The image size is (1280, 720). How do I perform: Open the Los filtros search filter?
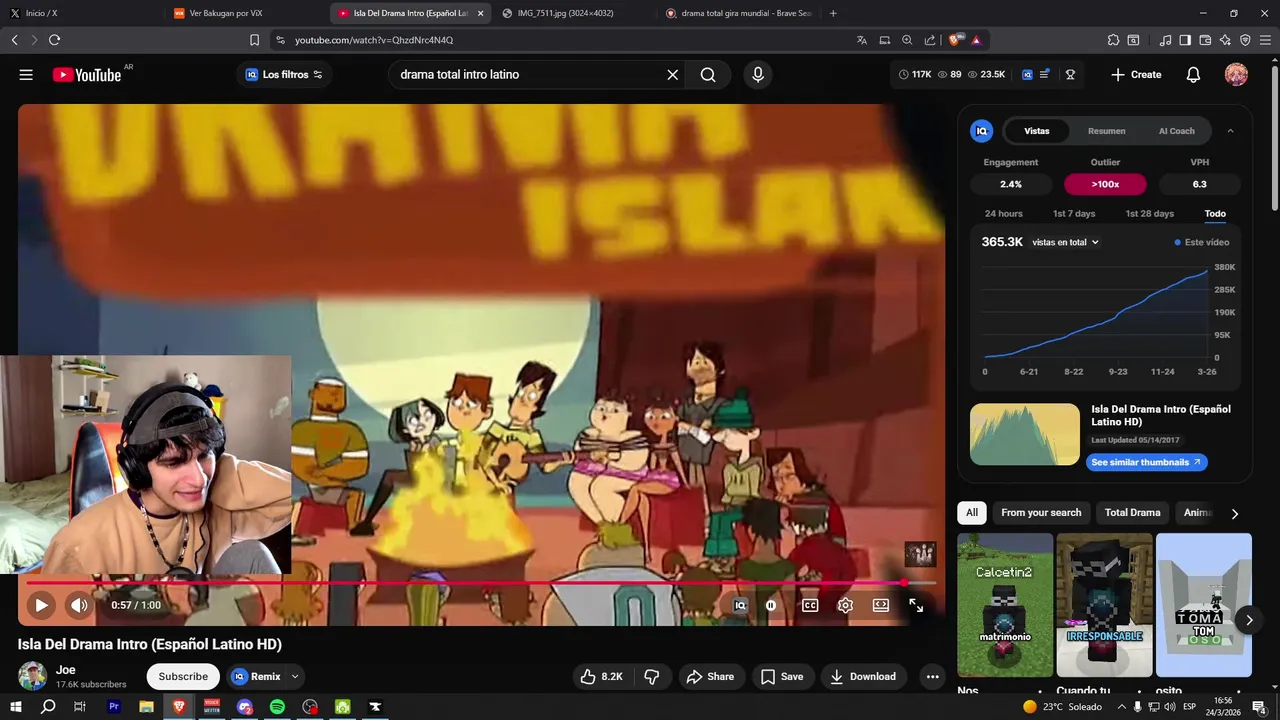coord(284,75)
